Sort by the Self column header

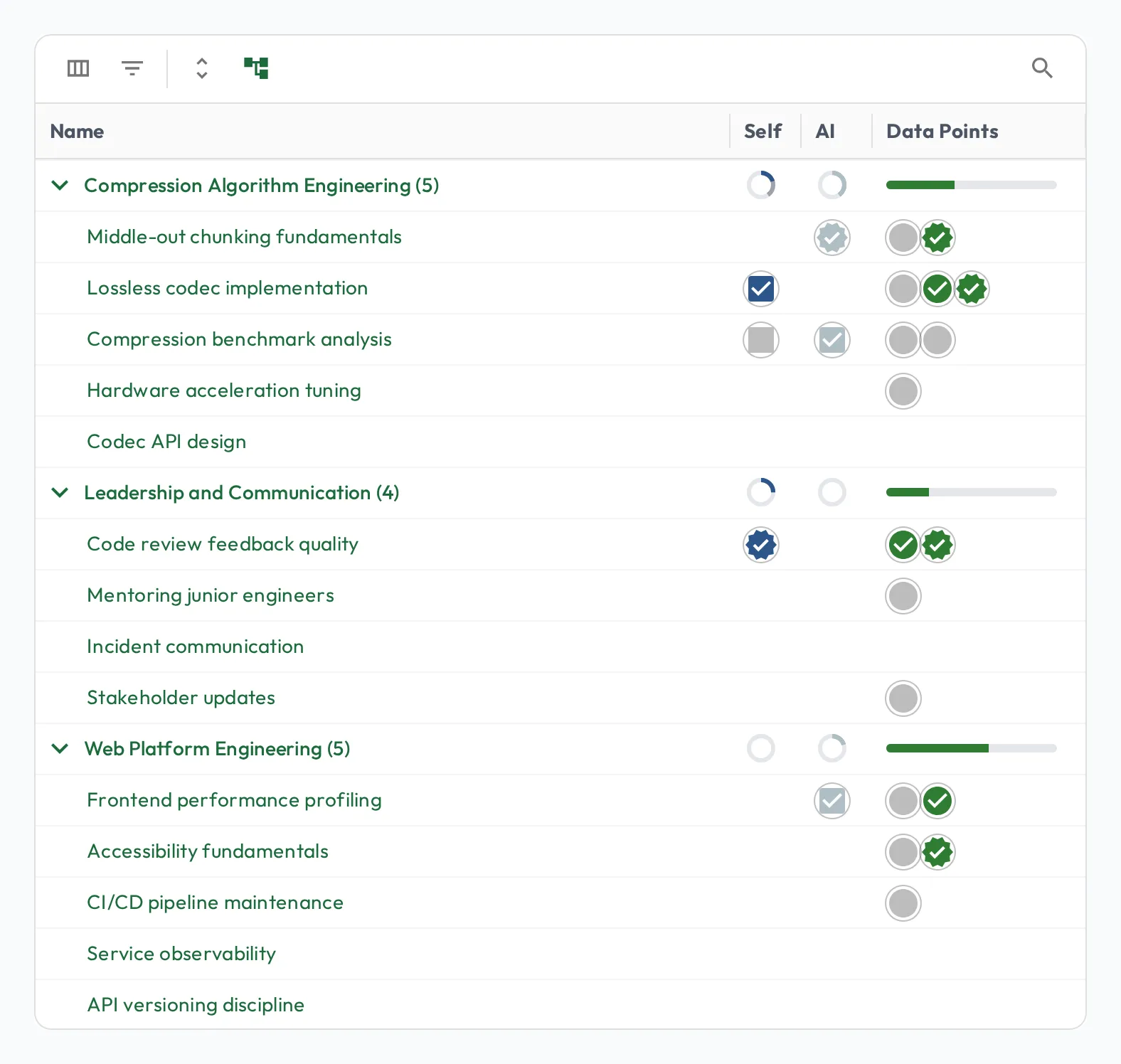click(x=763, y=132)
